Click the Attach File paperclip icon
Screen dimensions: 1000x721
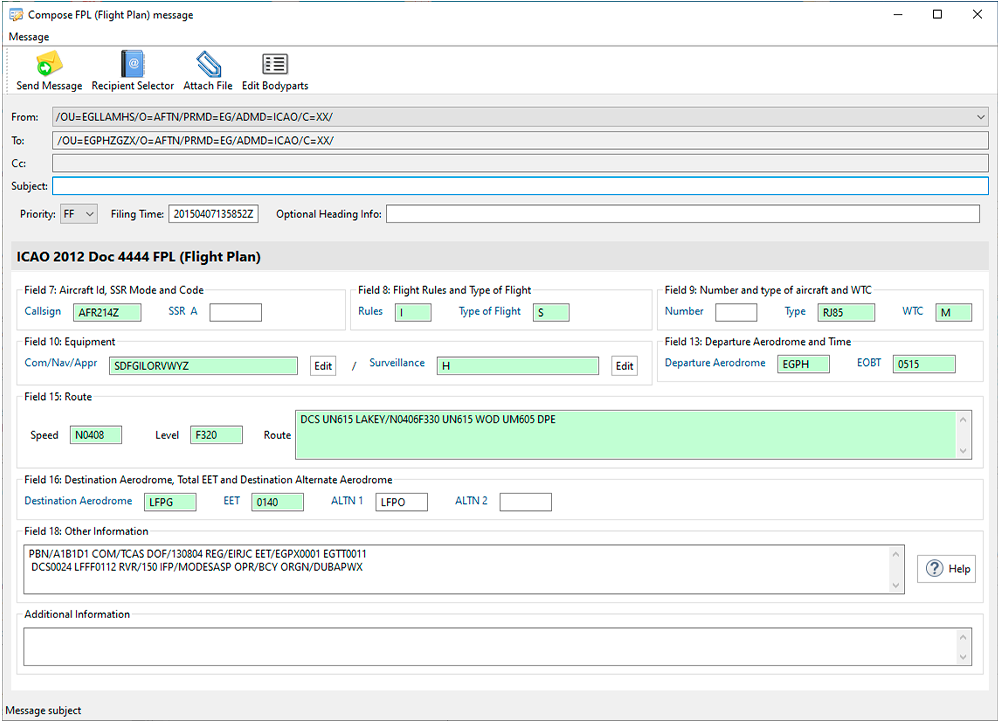pos(208,65)
